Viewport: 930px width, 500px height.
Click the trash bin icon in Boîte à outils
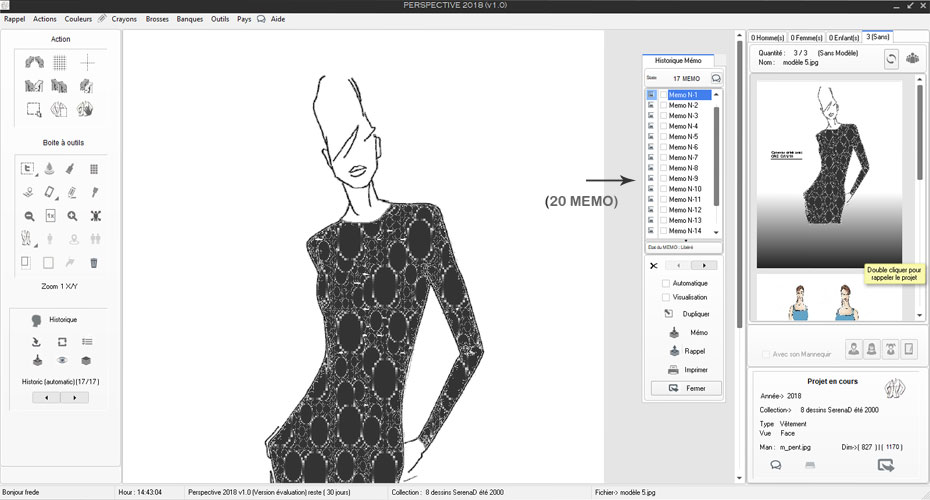point(93,263)
